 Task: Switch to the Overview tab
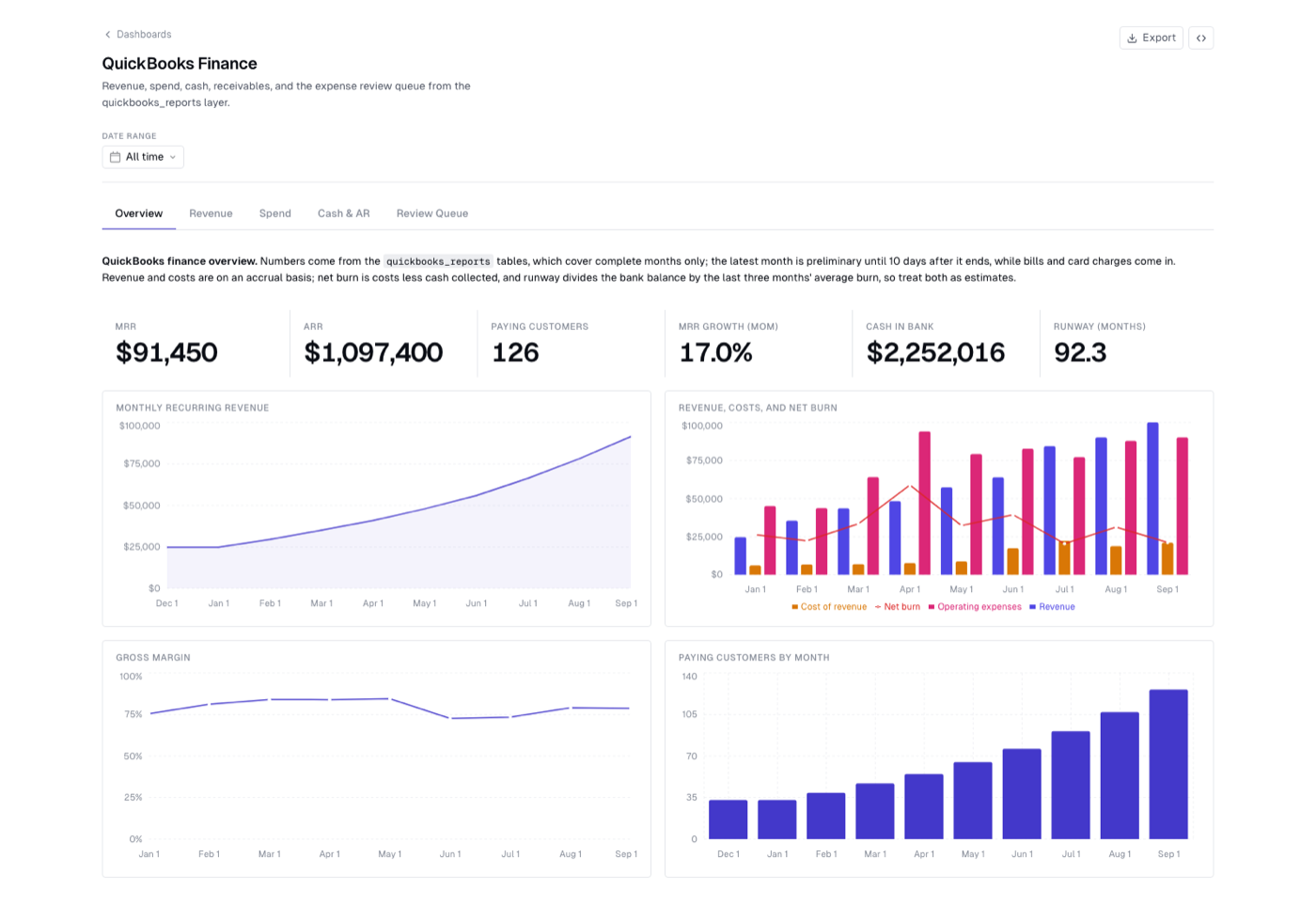click(x=139, y=213)
